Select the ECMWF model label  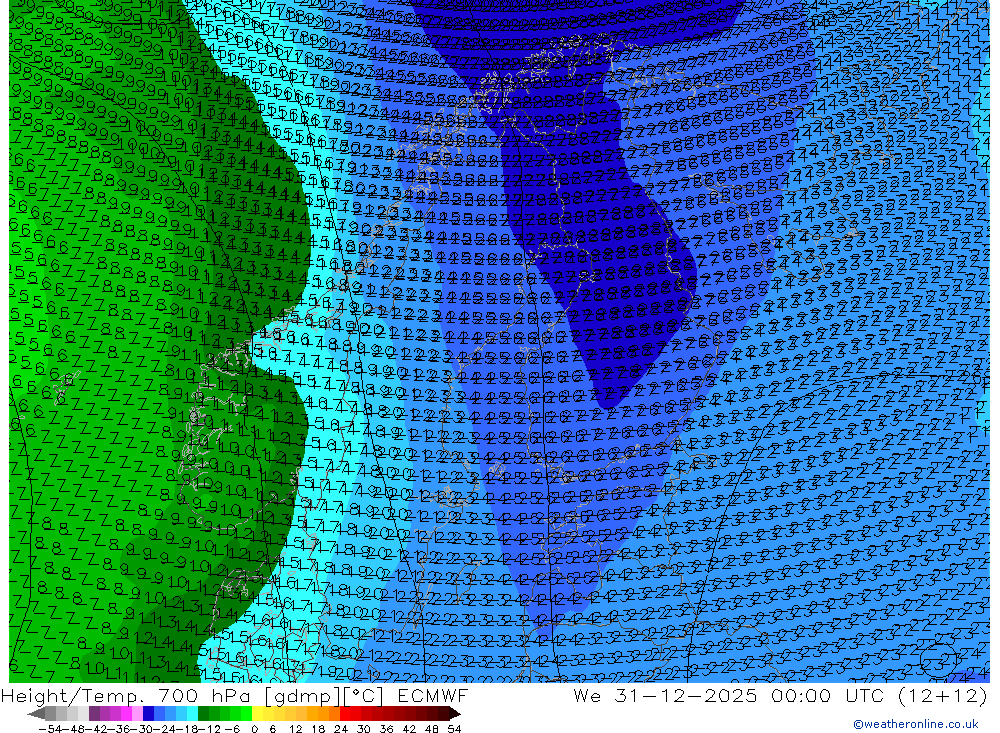coord(432,695)
